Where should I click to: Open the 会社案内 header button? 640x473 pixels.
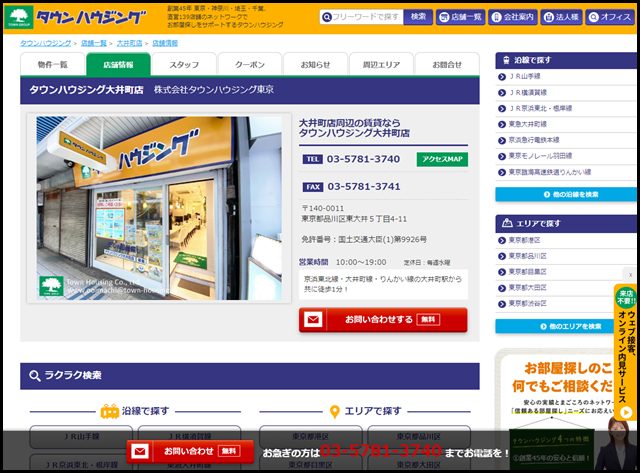click(513, 17)
